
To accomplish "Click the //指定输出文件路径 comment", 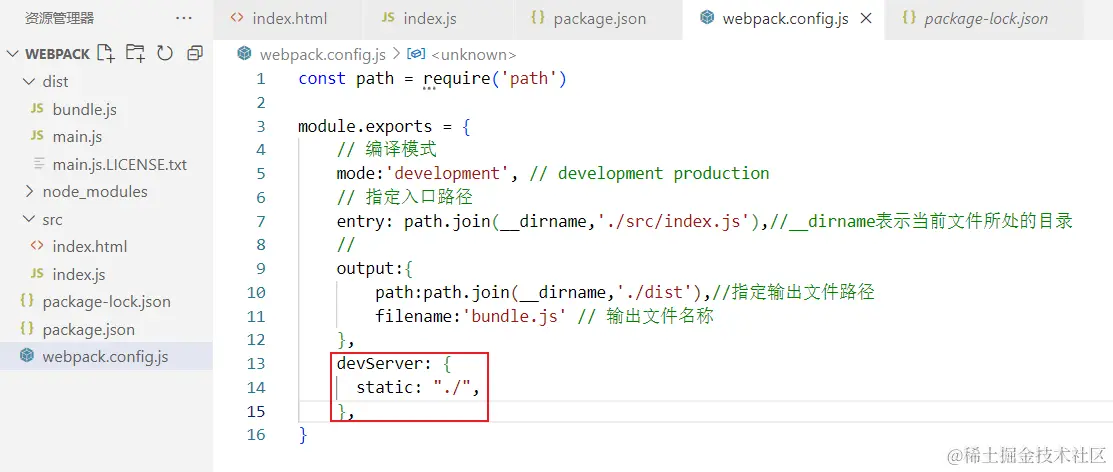I will (x=793, y=292).
